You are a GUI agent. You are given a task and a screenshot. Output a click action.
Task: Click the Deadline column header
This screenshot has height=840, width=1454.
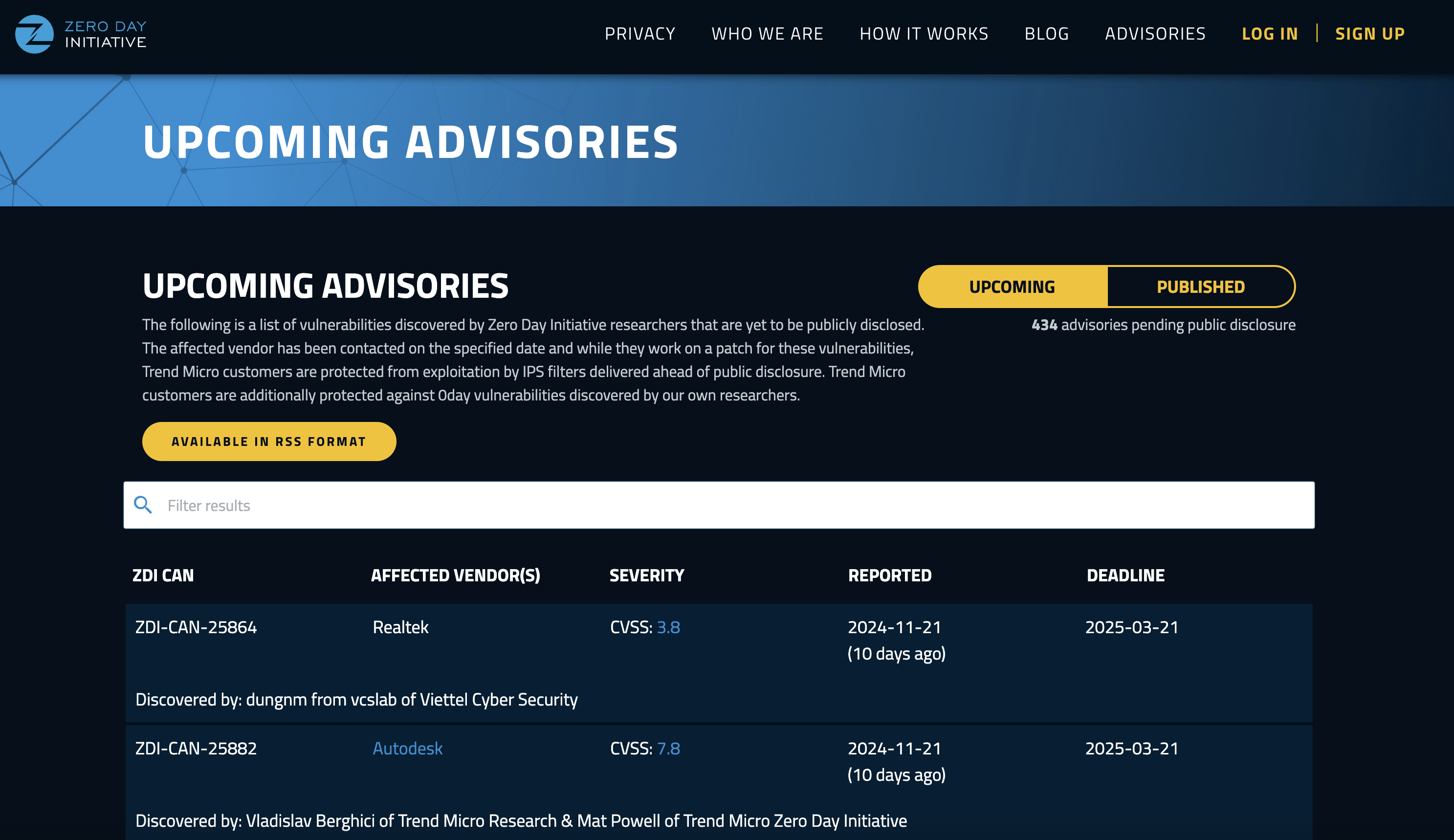1125,575
